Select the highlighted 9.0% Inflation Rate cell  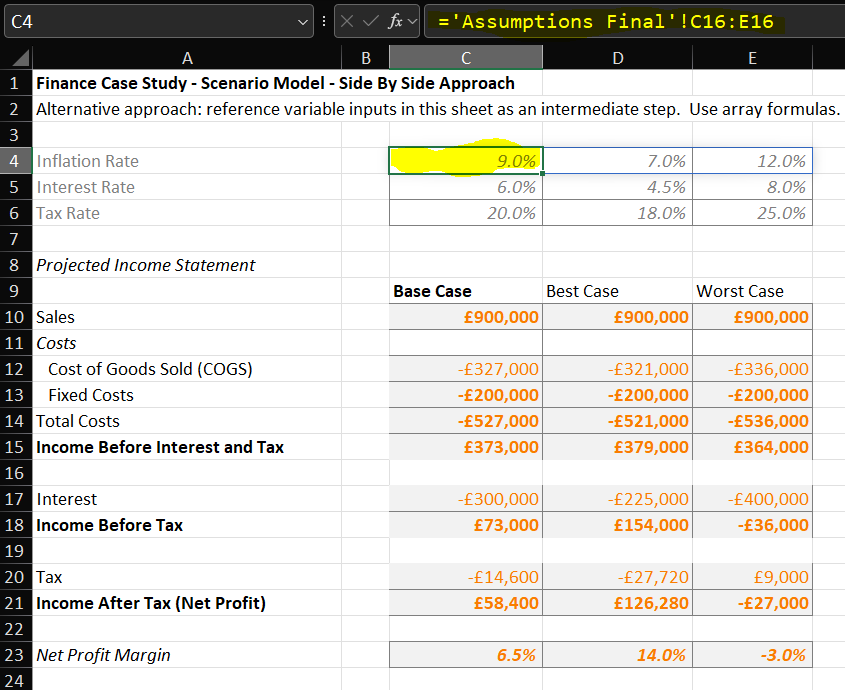[465, 161]
